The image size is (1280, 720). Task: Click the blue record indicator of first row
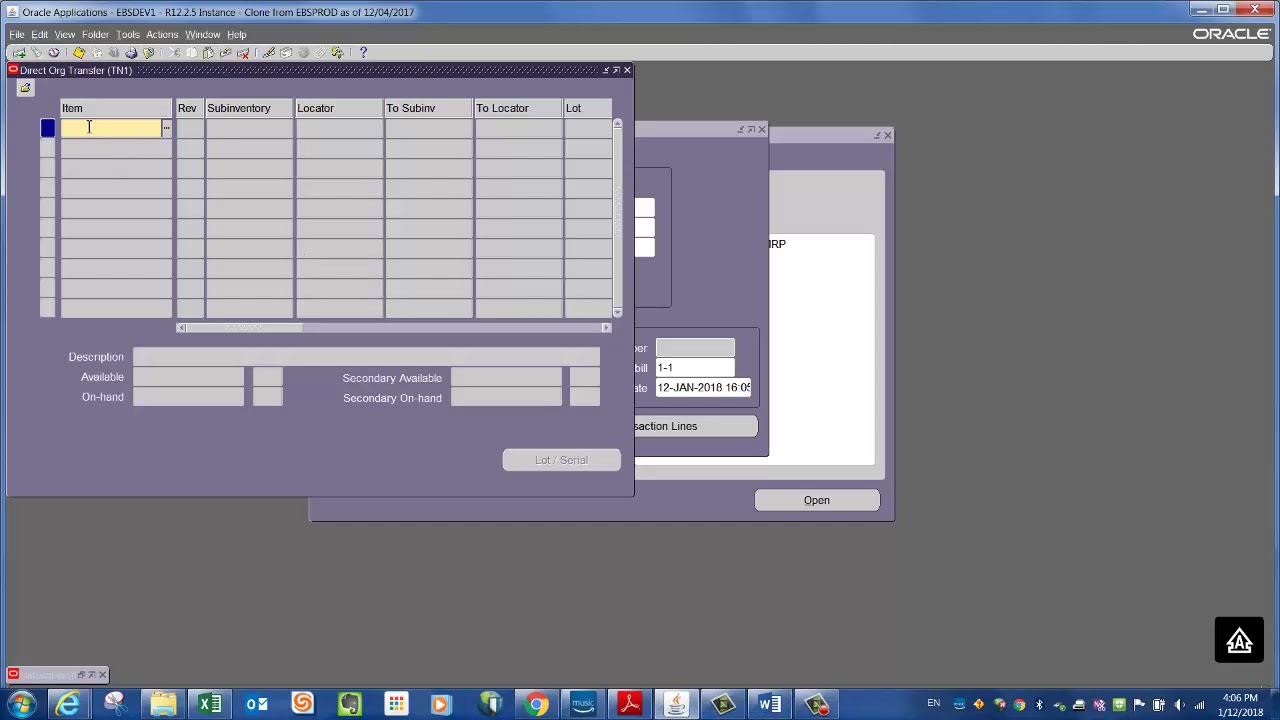pos(47,128)
